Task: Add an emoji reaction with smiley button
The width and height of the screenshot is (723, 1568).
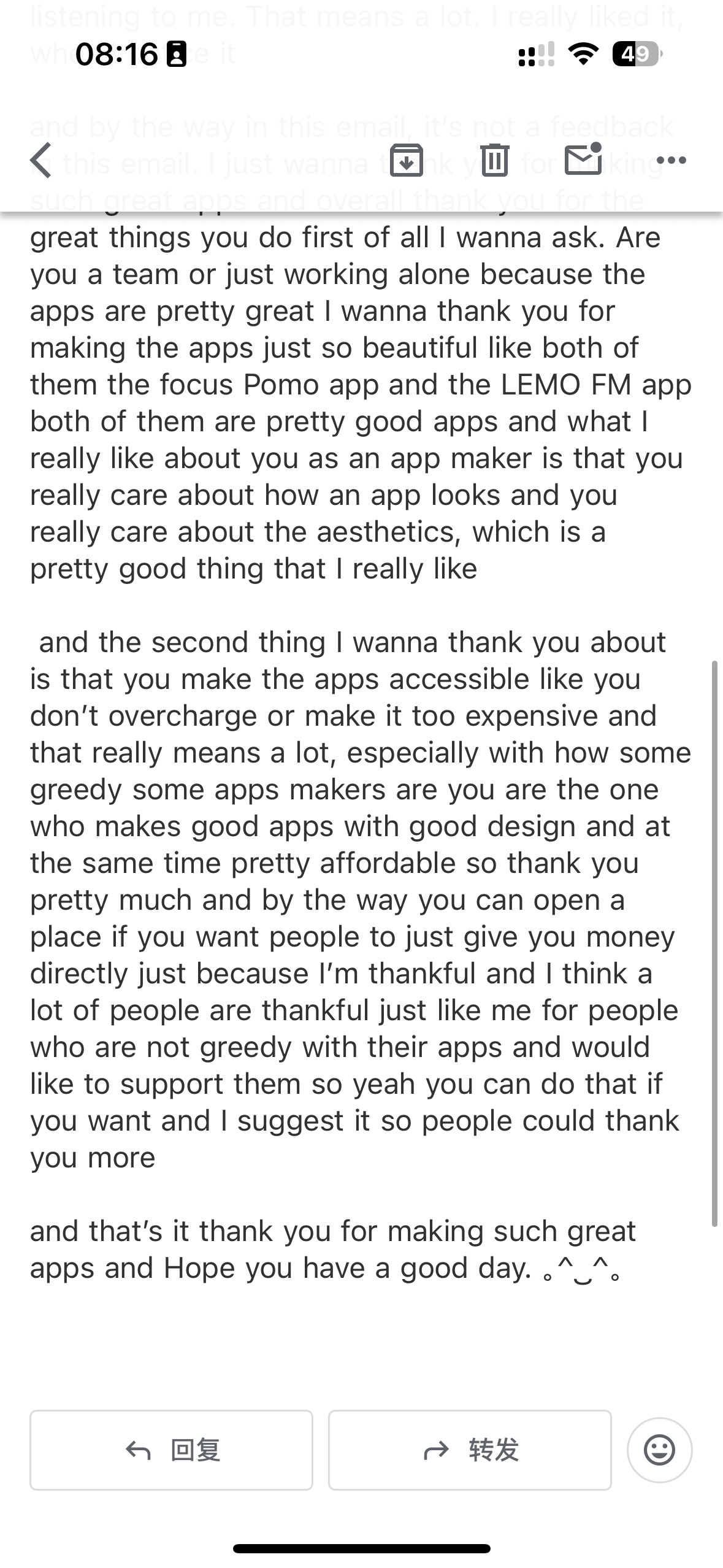Action: click(660, 1450)
